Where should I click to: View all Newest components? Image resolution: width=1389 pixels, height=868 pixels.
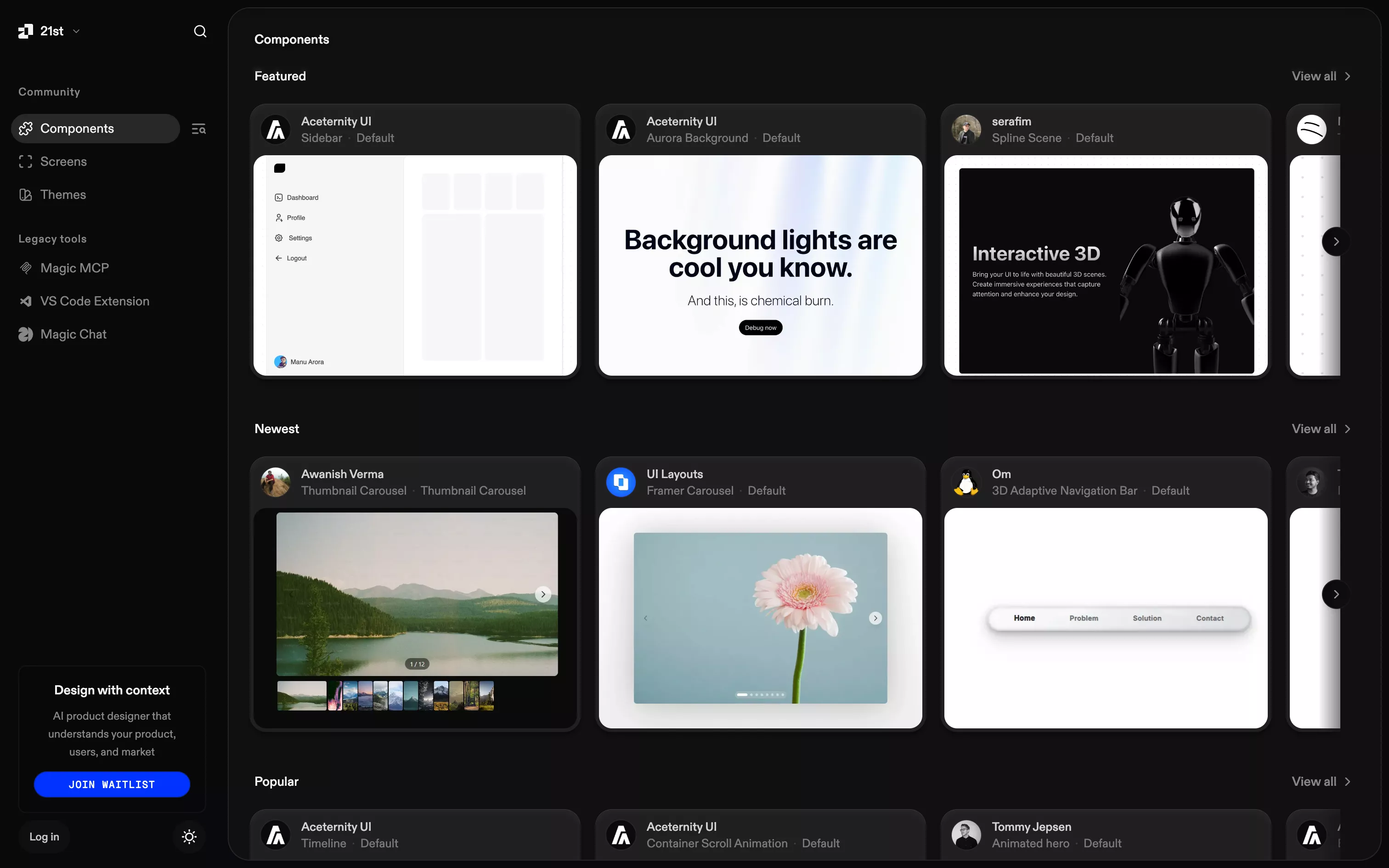1320,429
